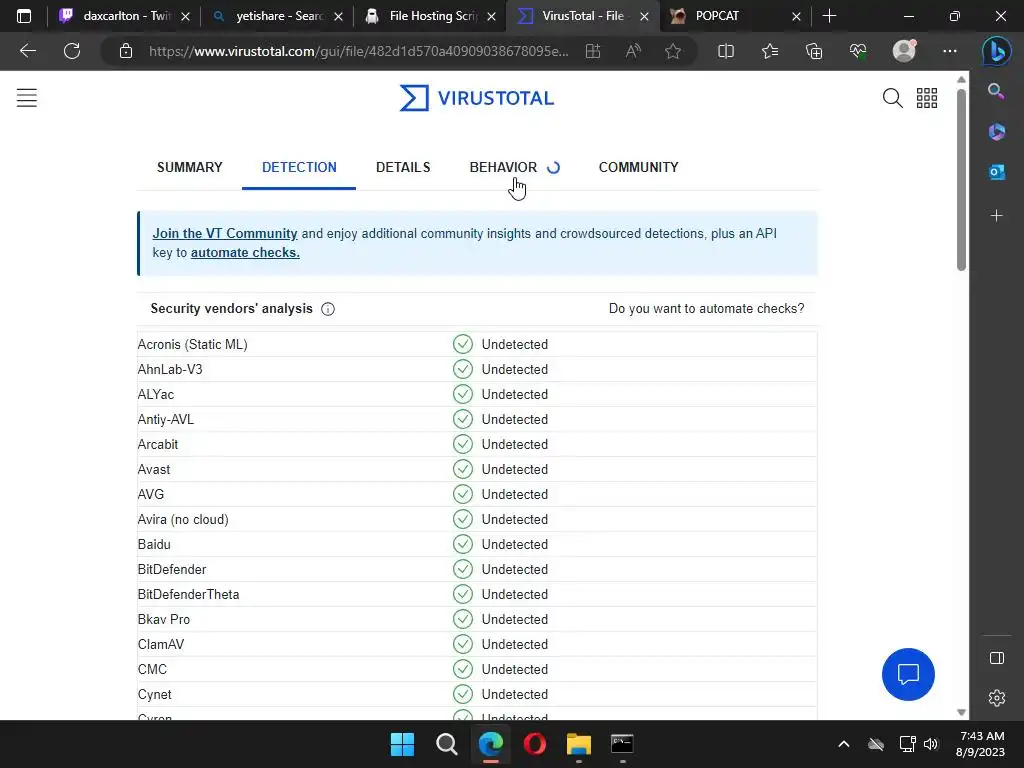Click the automate checks link
Viewport: 1024px width, 768px height.
click(x=245, y=252)
